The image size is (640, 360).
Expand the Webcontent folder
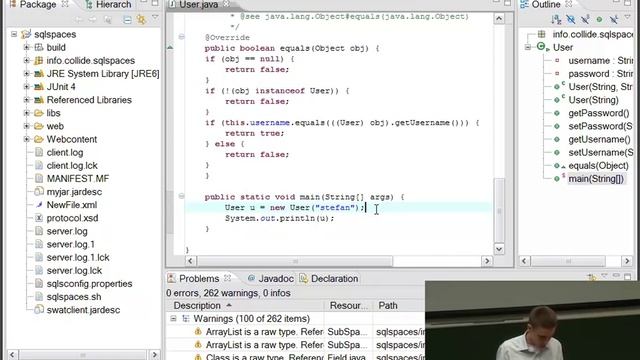27,139
